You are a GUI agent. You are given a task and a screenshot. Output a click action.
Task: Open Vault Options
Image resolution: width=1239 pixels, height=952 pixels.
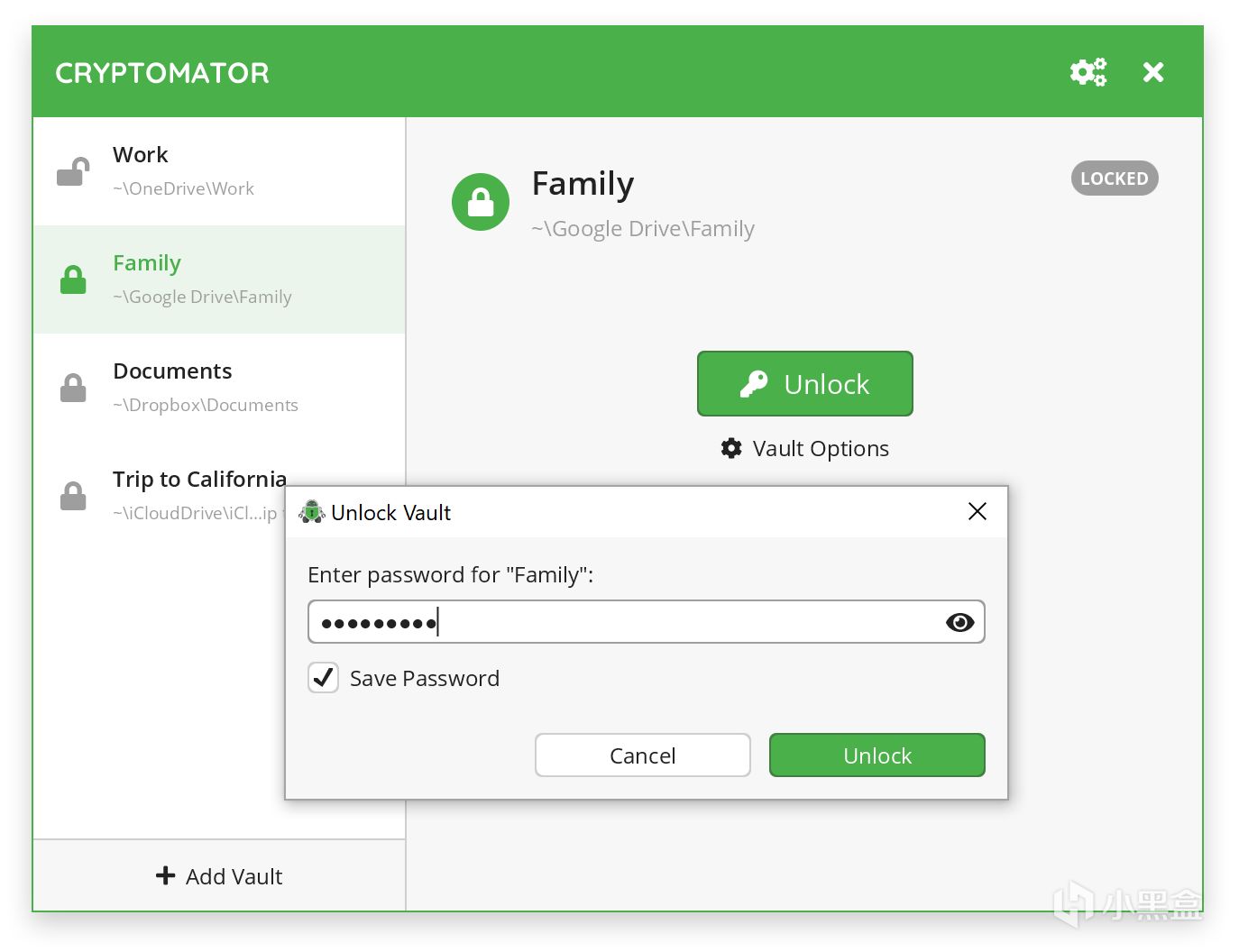[x=820, y=448]
